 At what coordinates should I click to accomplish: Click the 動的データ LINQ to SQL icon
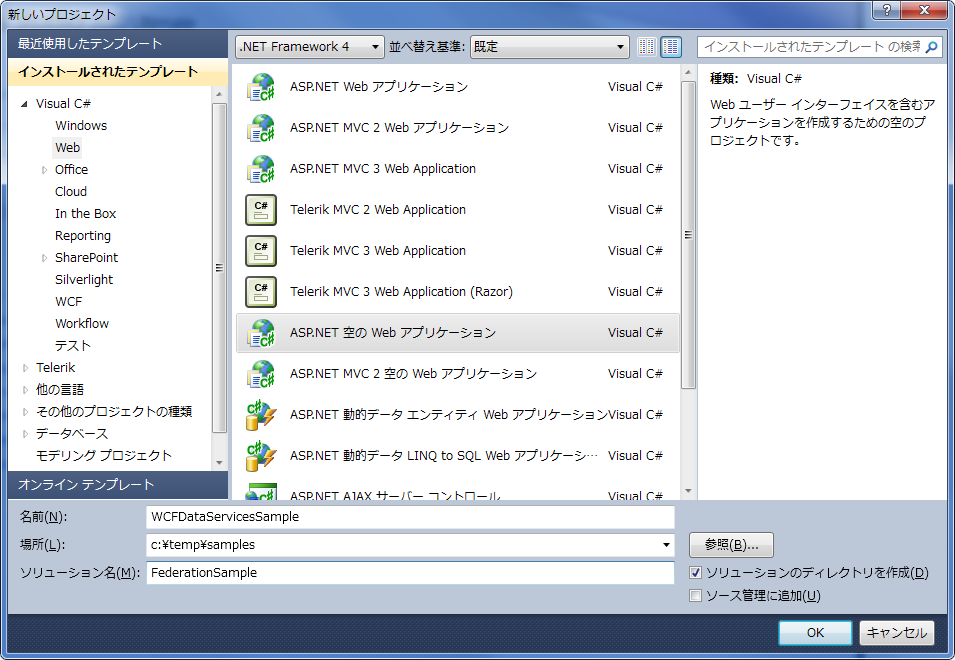261,456
